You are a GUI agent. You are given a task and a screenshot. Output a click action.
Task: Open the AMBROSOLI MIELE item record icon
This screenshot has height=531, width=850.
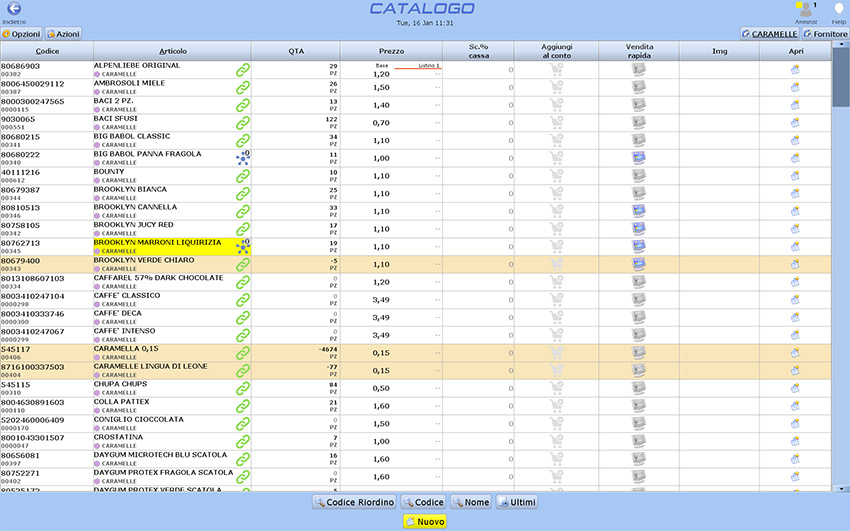pyautogui.click(x=795, y=87)
